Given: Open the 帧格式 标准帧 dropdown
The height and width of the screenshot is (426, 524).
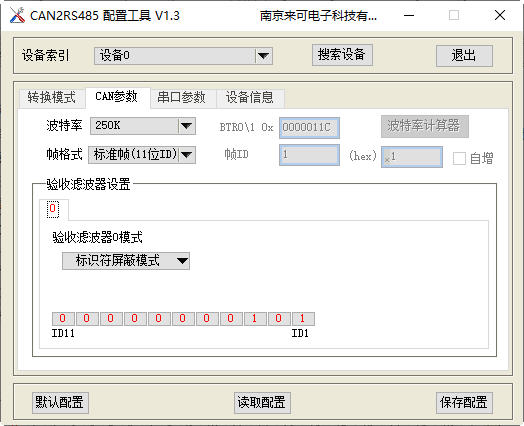Looking at the screenshot, I should [x=142, y=155].
